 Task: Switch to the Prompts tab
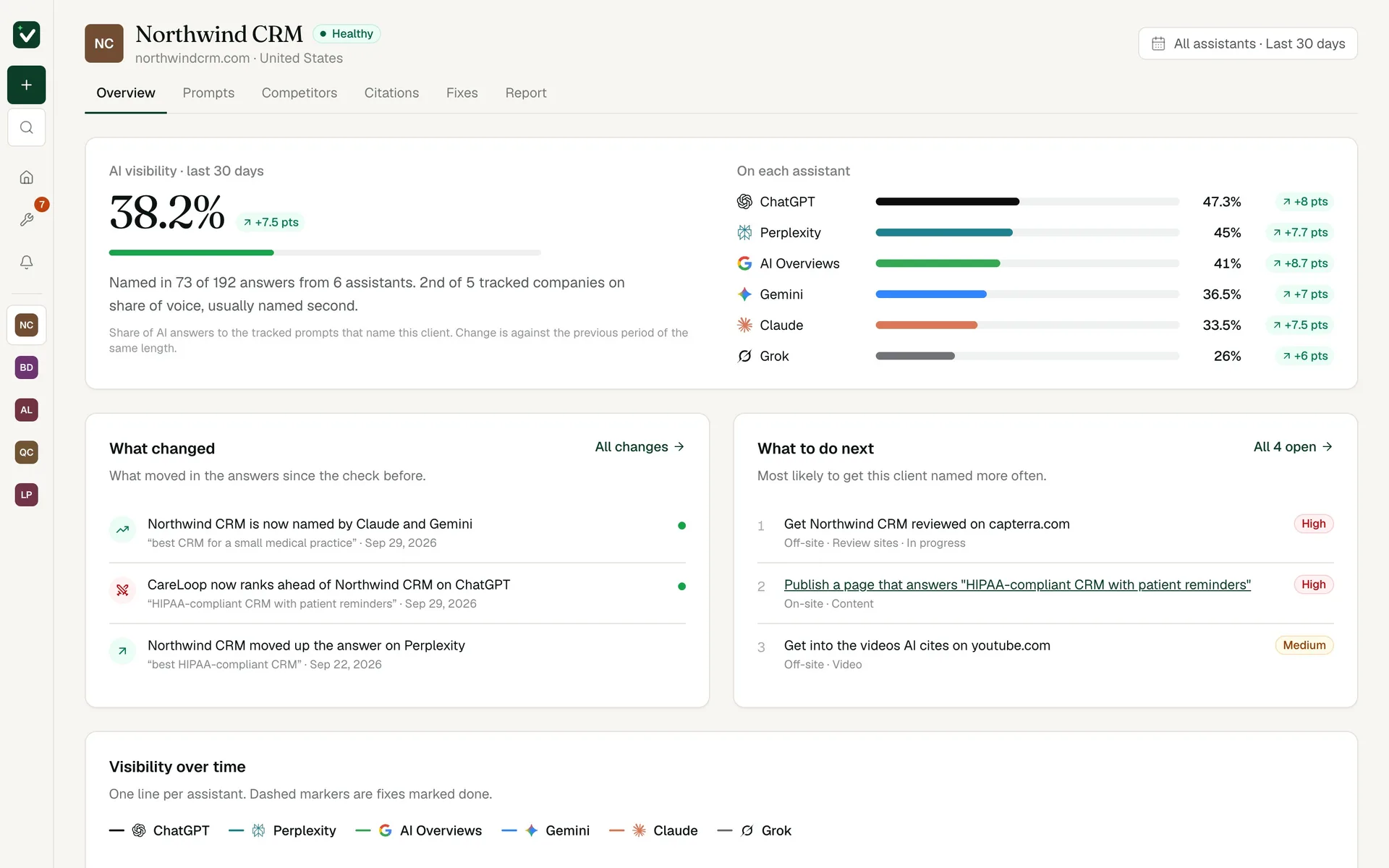(208, 93)
